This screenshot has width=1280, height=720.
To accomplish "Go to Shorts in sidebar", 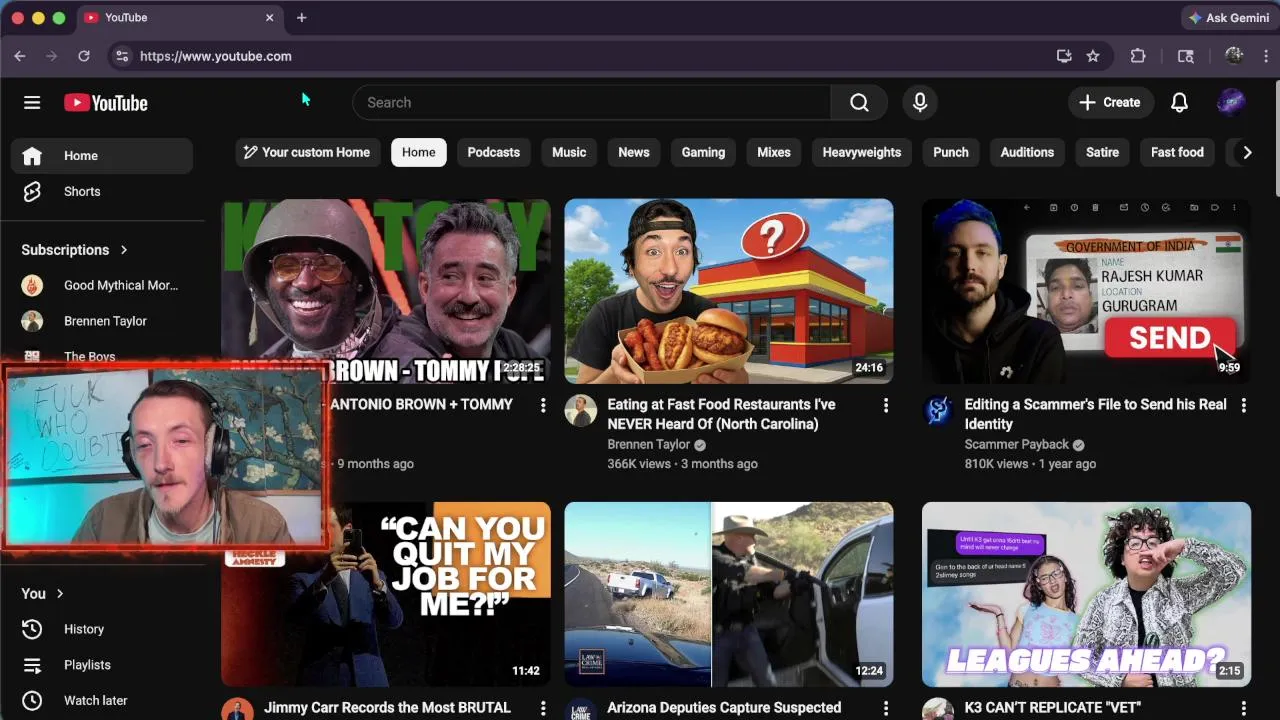I will (102, 191).
